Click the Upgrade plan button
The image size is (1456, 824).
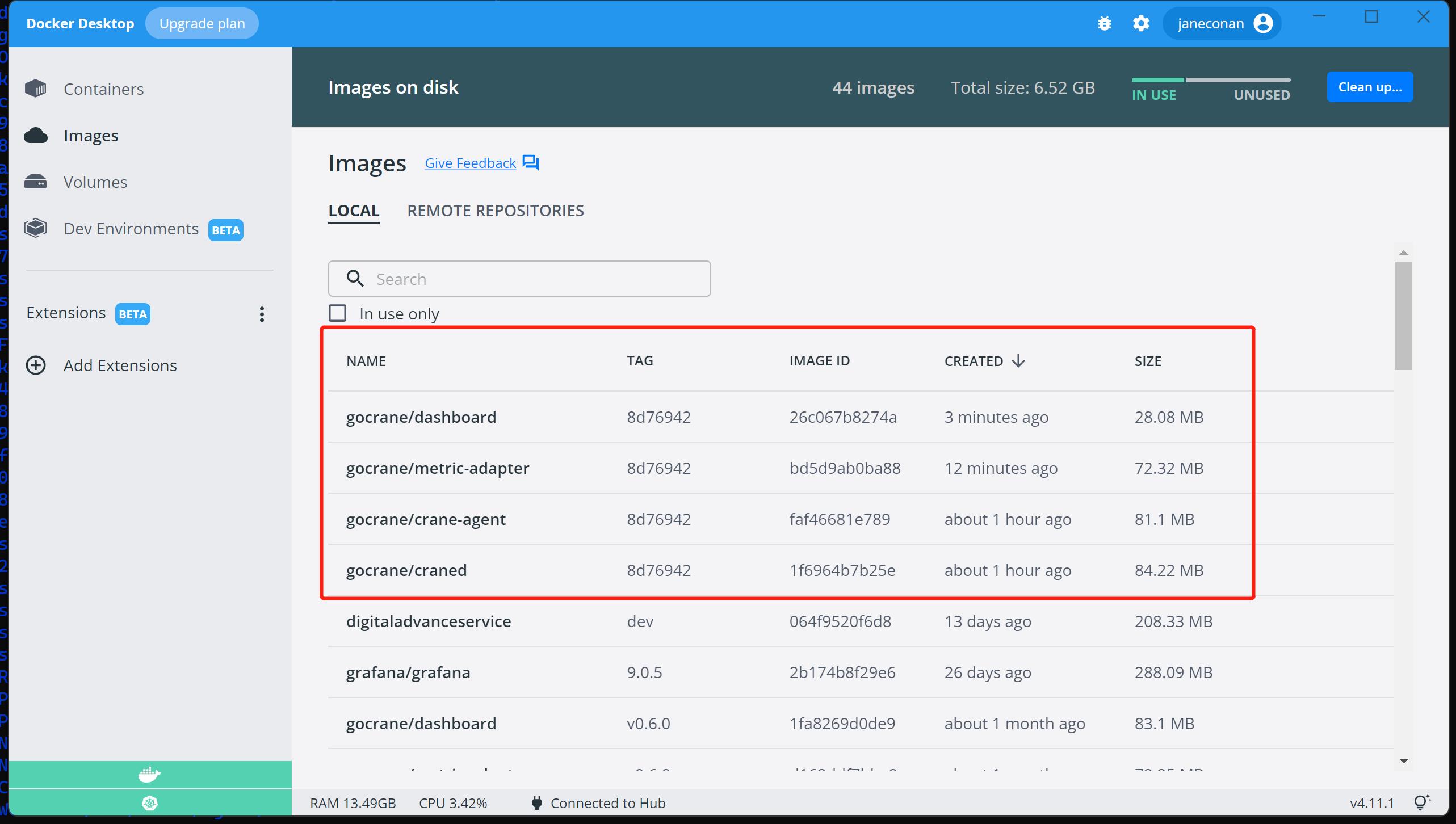(x=202, y=23)
